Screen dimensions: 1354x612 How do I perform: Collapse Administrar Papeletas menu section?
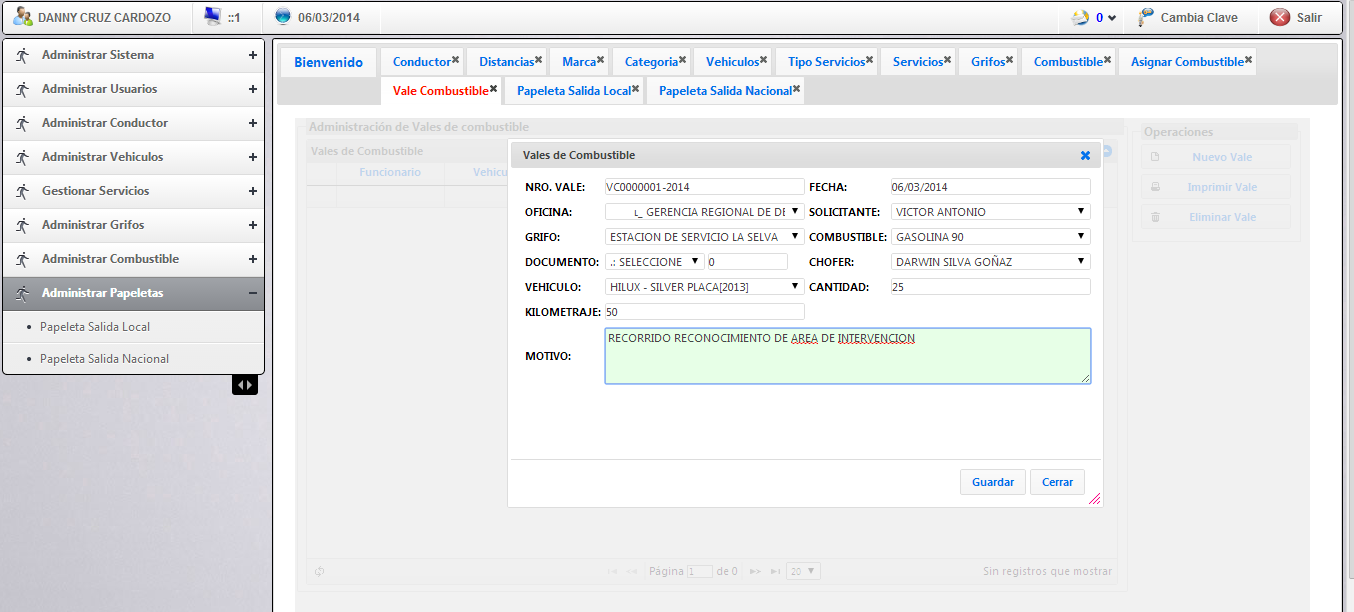click(253, 293)
